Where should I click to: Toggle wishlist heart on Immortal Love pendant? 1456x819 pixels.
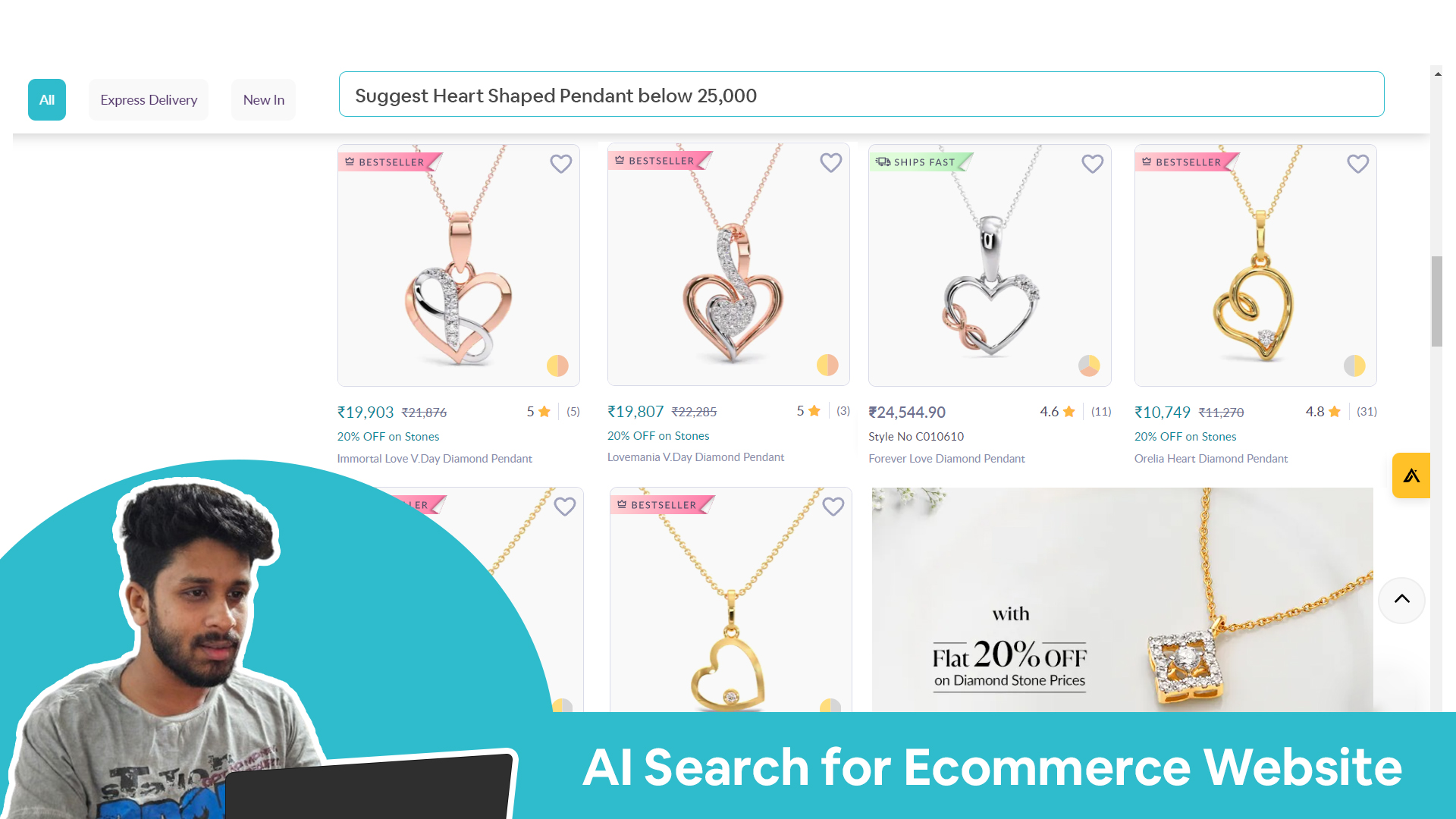[561, 164]
